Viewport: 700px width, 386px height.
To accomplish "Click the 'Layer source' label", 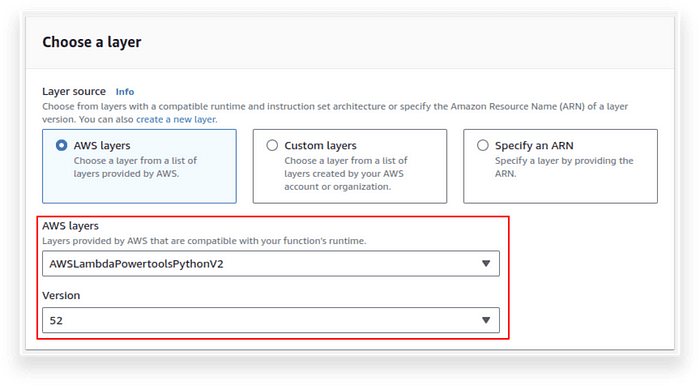I will click(x=74, y=91).
